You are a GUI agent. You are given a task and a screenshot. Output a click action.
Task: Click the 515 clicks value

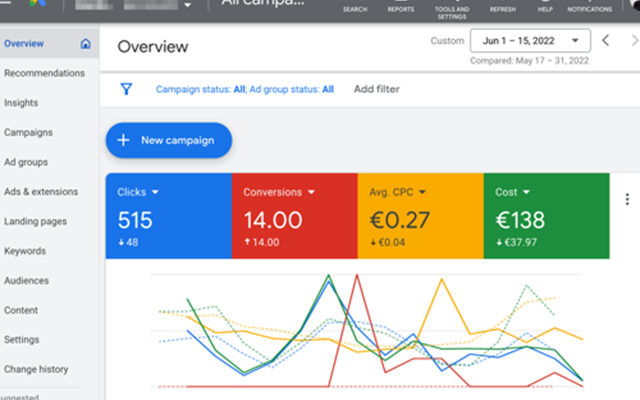point(135,220)
